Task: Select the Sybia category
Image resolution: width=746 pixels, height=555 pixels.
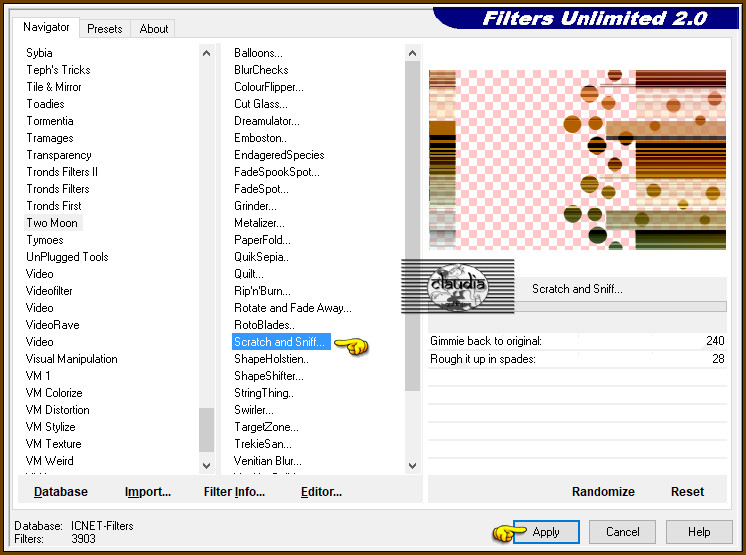Action: pyautogui.click(x=39, y=53)
